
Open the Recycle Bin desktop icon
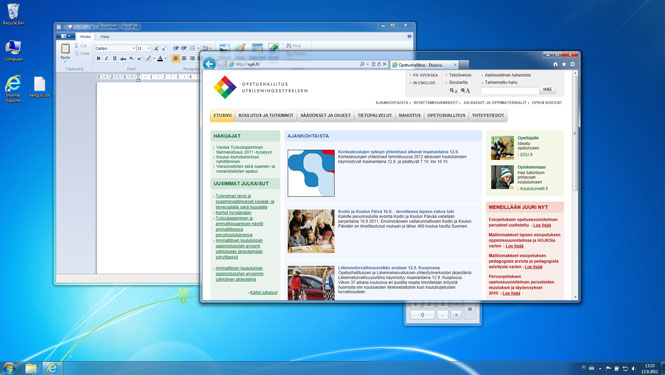pos(13,14)
